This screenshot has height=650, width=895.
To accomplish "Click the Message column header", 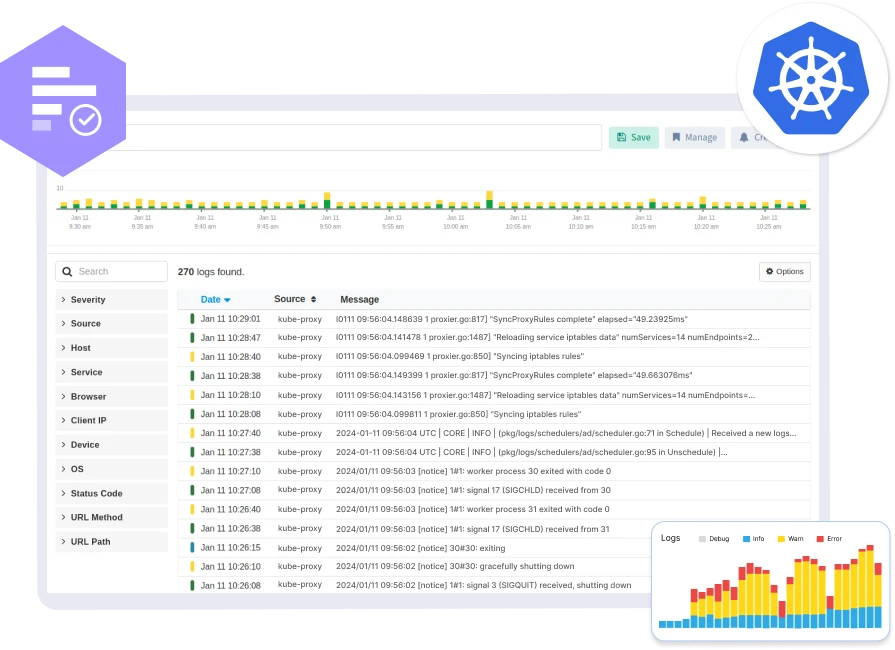I will tap(360, 300).
